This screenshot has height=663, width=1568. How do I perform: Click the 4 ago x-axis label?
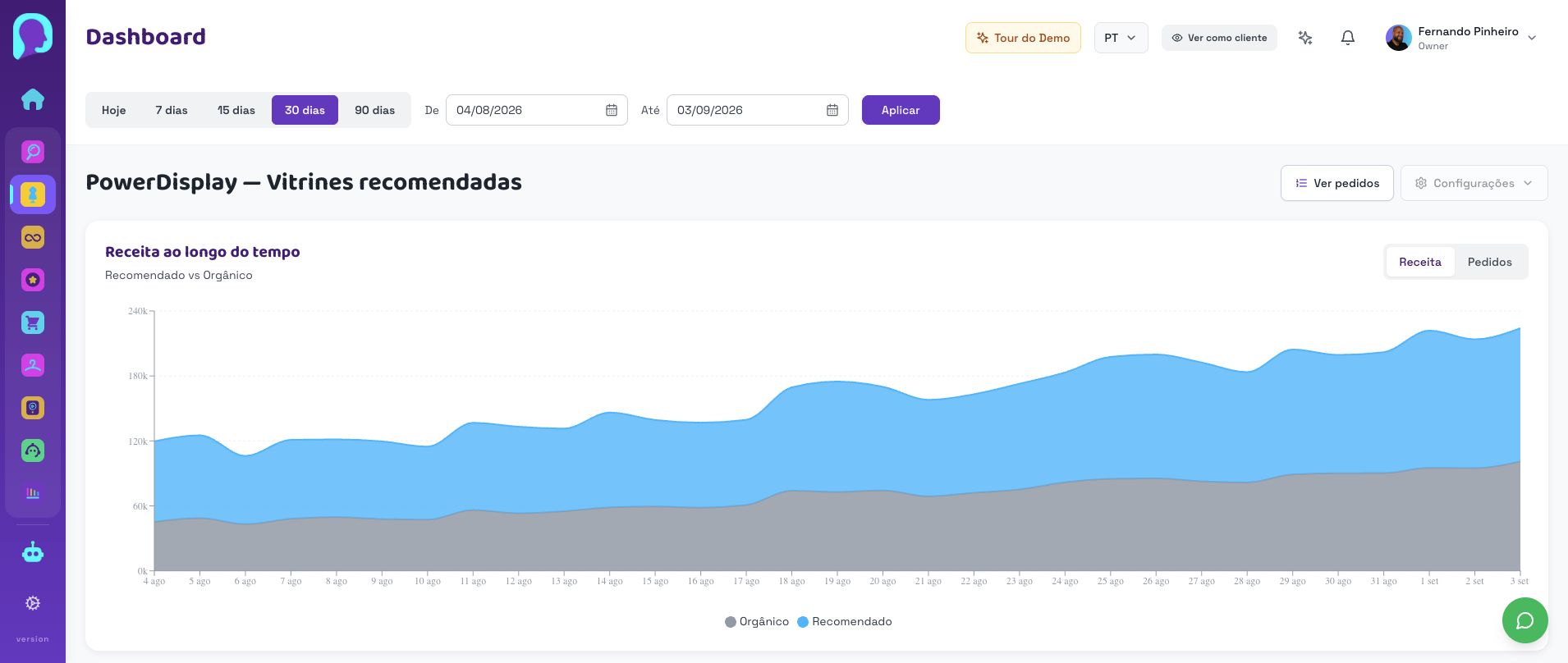click(x=154, y=581)
